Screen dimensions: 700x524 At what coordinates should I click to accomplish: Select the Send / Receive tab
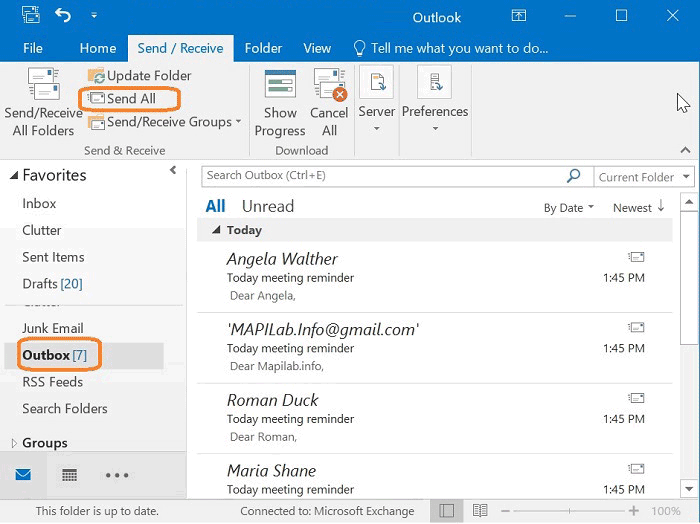coord(180,48)
